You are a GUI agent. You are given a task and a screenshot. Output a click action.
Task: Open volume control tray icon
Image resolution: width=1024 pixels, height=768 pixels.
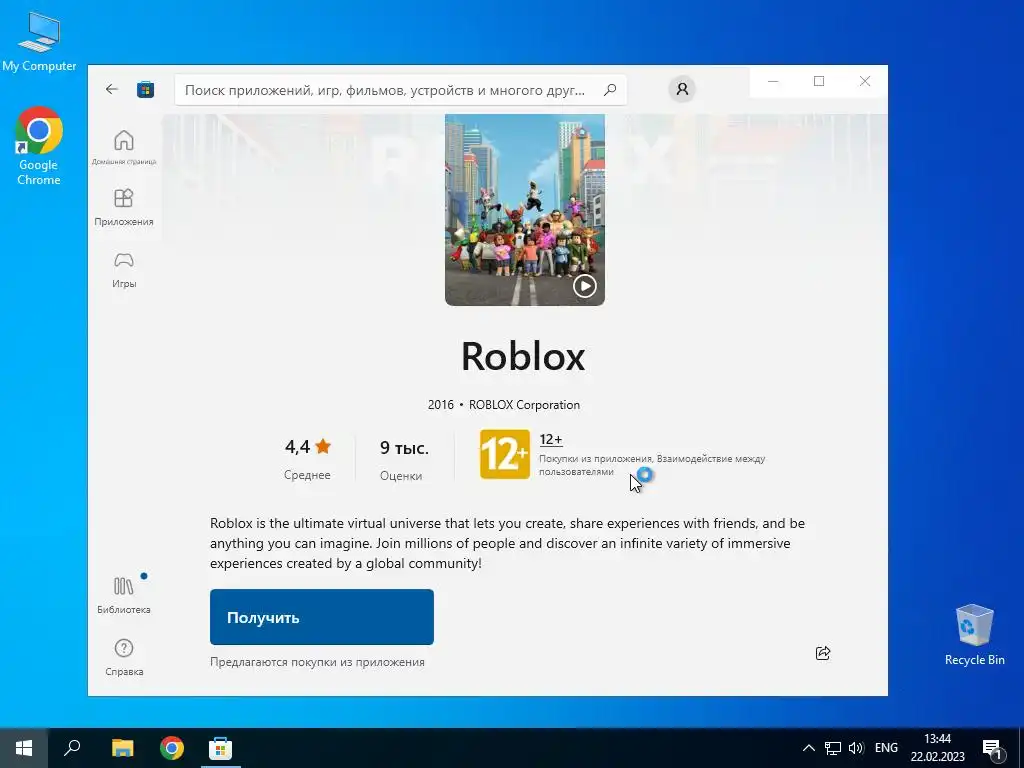[856, 748]
